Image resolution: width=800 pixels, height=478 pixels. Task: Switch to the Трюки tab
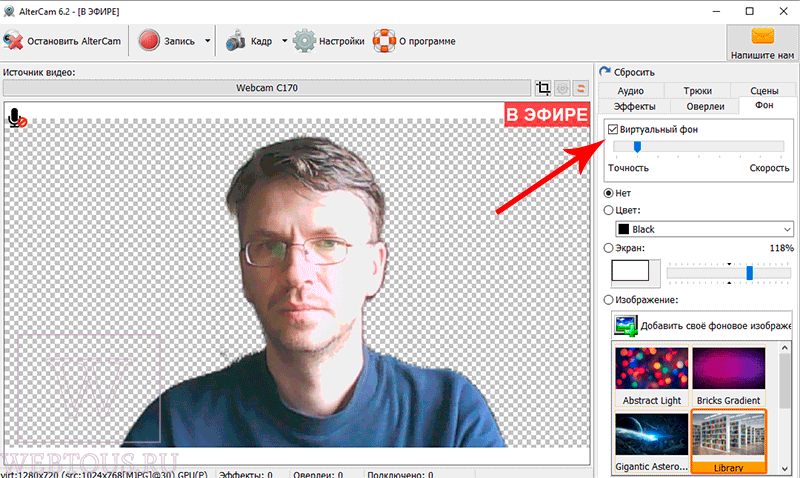point(697,91)
